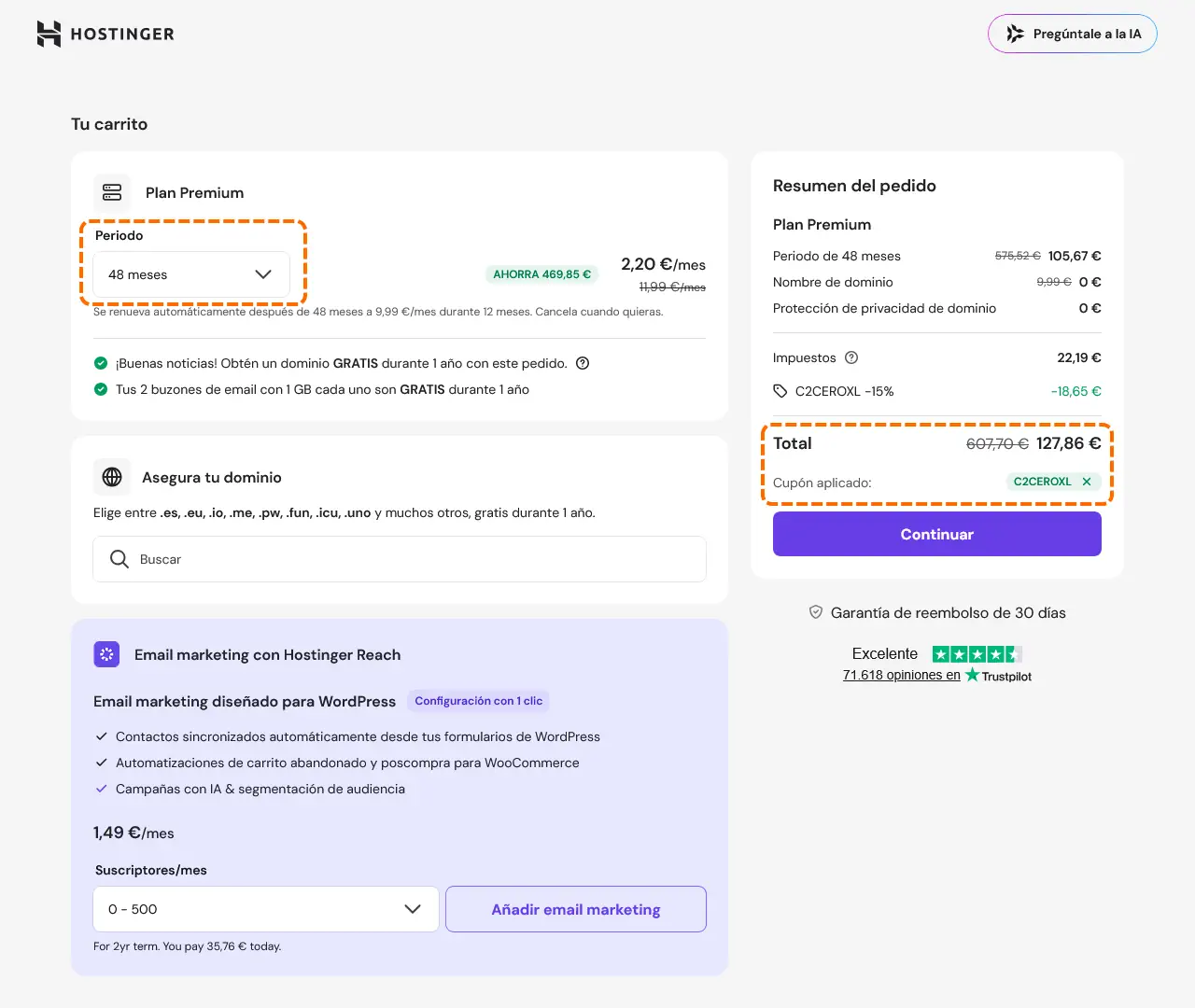
Task: Click the 105,67 € plan price
Action: (1075, 256)
